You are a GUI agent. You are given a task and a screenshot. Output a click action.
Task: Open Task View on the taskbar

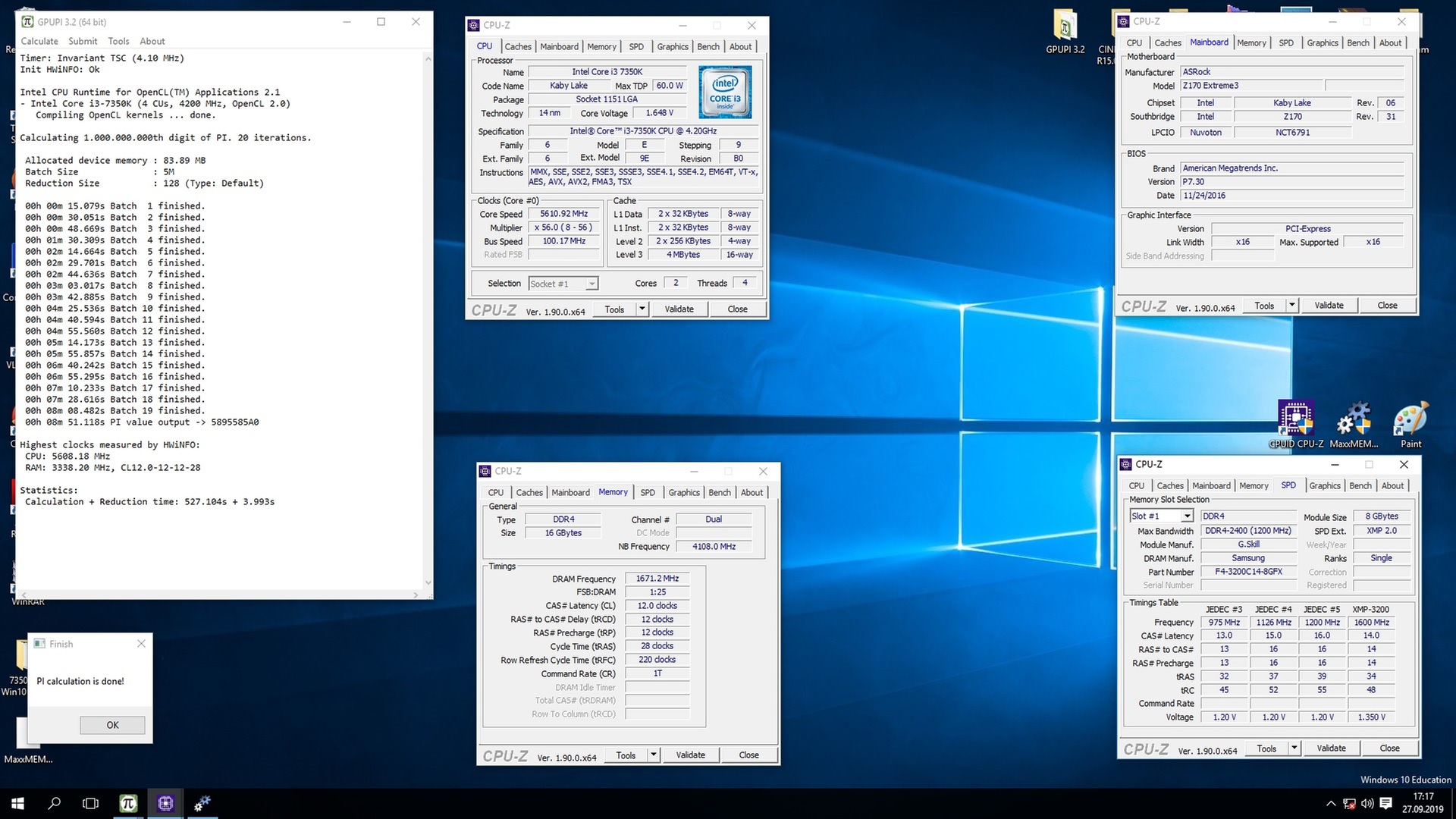point(91,803)
